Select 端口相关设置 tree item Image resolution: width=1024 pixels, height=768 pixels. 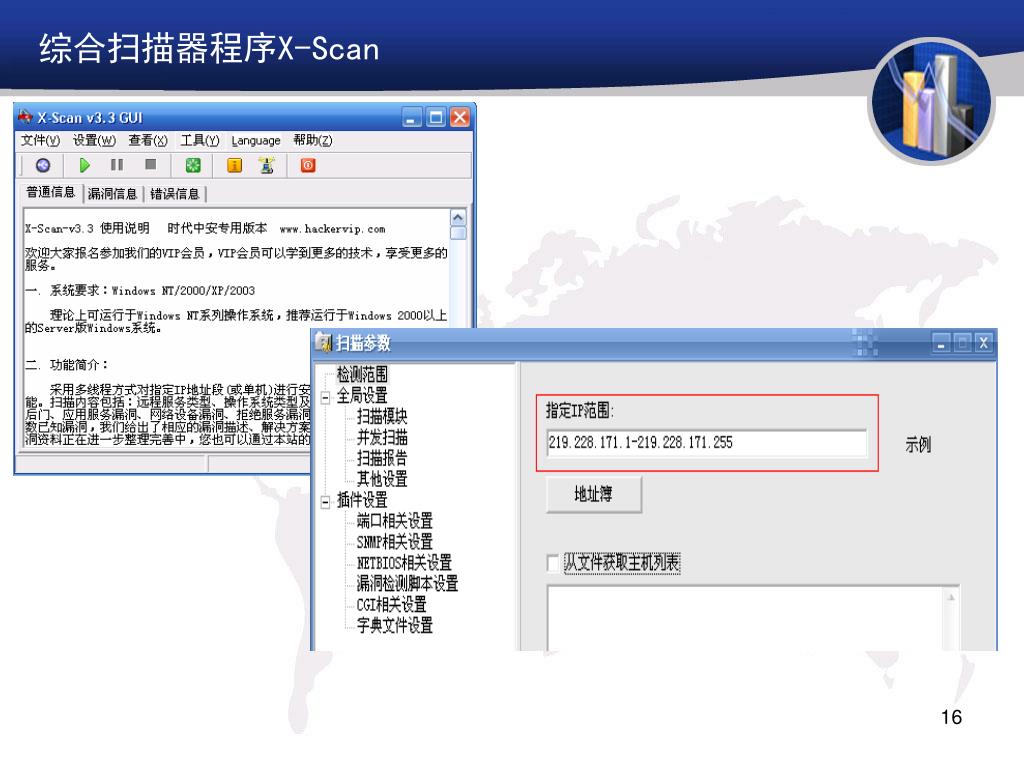coord(394,520)
